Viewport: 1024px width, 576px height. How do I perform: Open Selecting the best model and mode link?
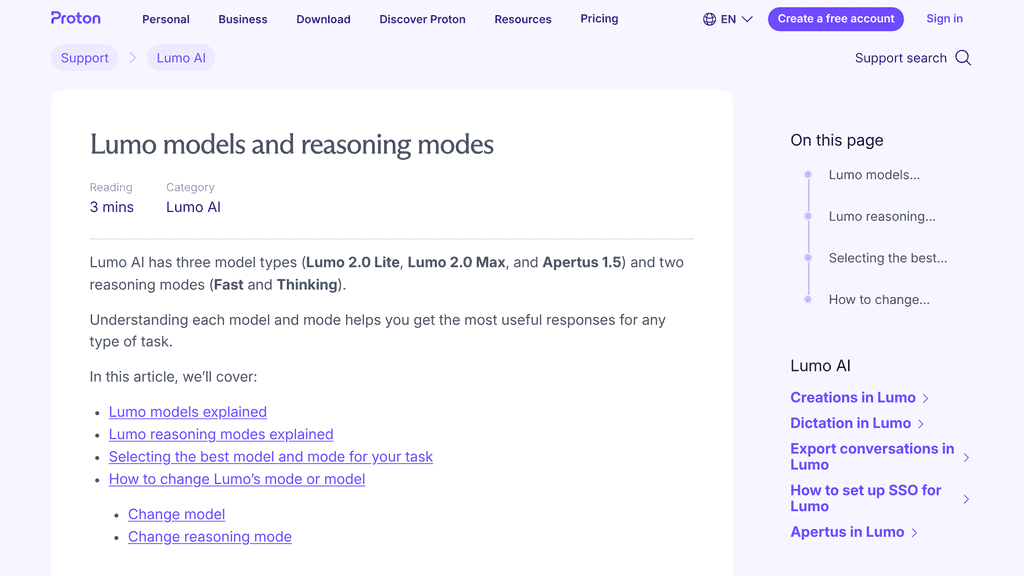point(270,456)
